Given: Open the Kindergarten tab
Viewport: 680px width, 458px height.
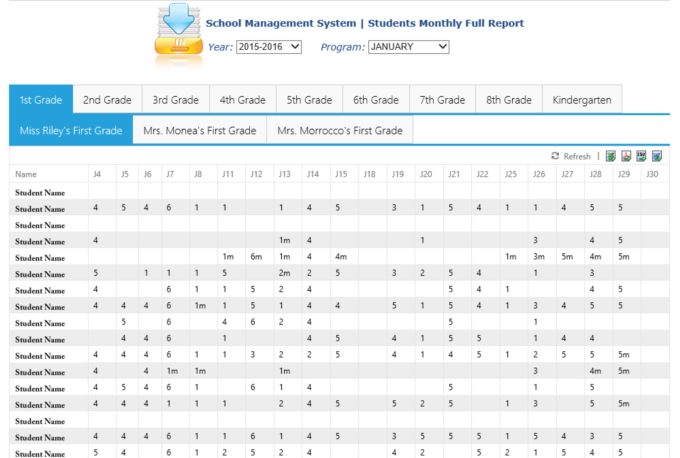Looking at the screenshot, I should (582, 100).
